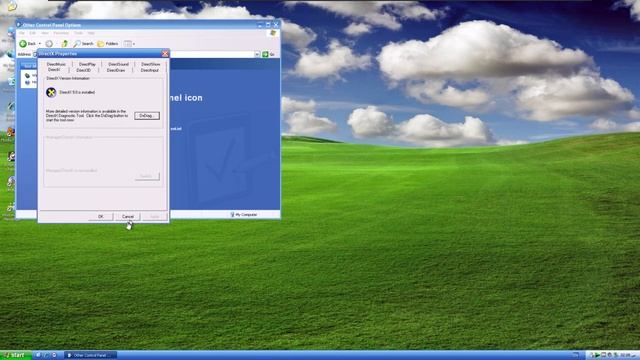Click OK in the DirectX Properties dialog

pos(101,216)
